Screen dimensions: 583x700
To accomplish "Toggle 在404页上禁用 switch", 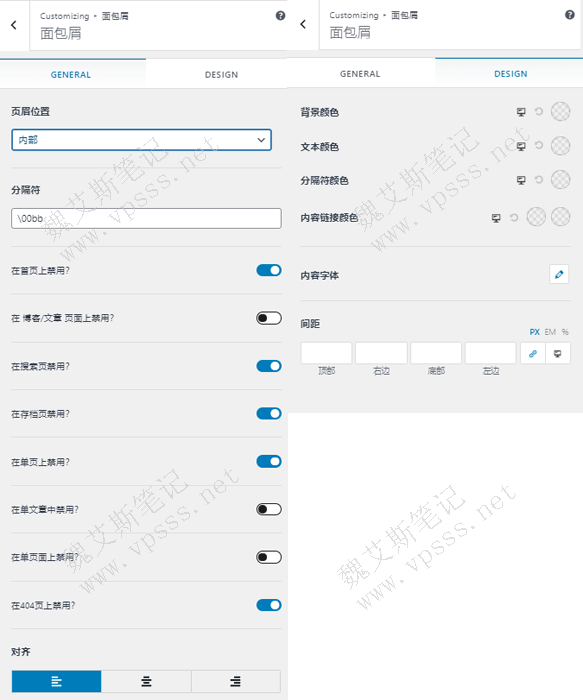I will [269, 605].
